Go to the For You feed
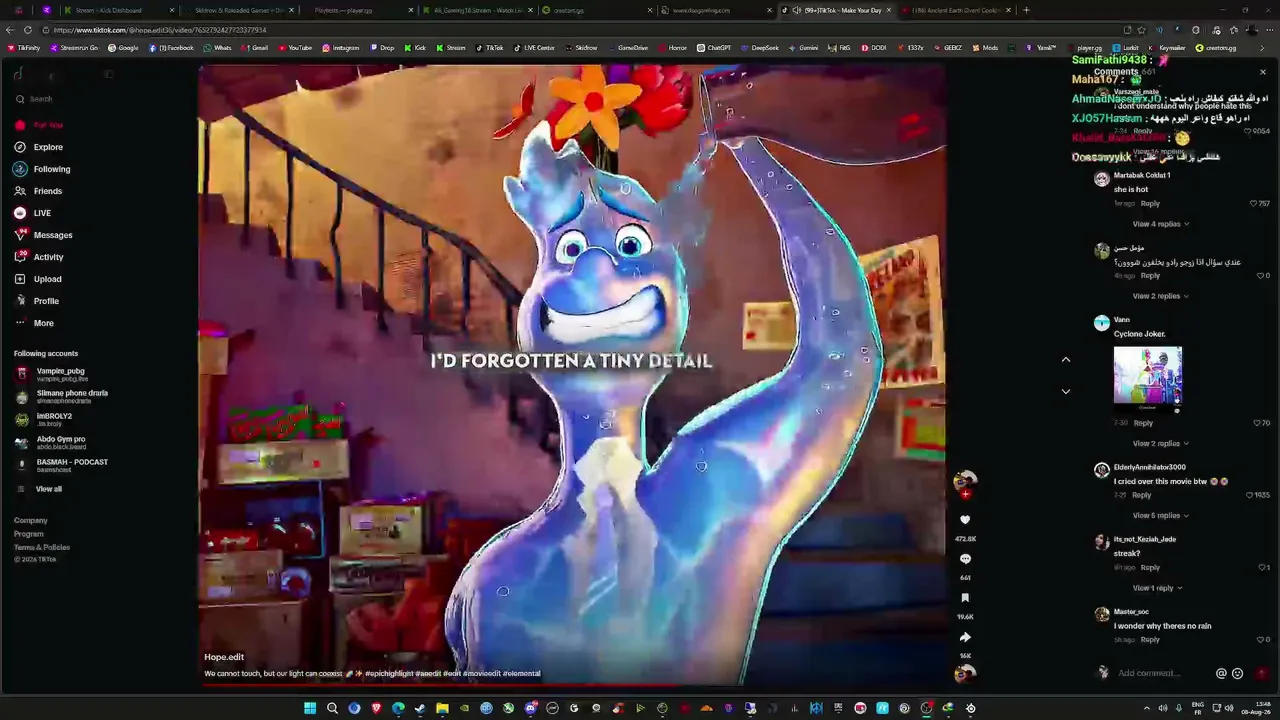The height and width of the screenshot is (720, 1280). coord(39,125)
